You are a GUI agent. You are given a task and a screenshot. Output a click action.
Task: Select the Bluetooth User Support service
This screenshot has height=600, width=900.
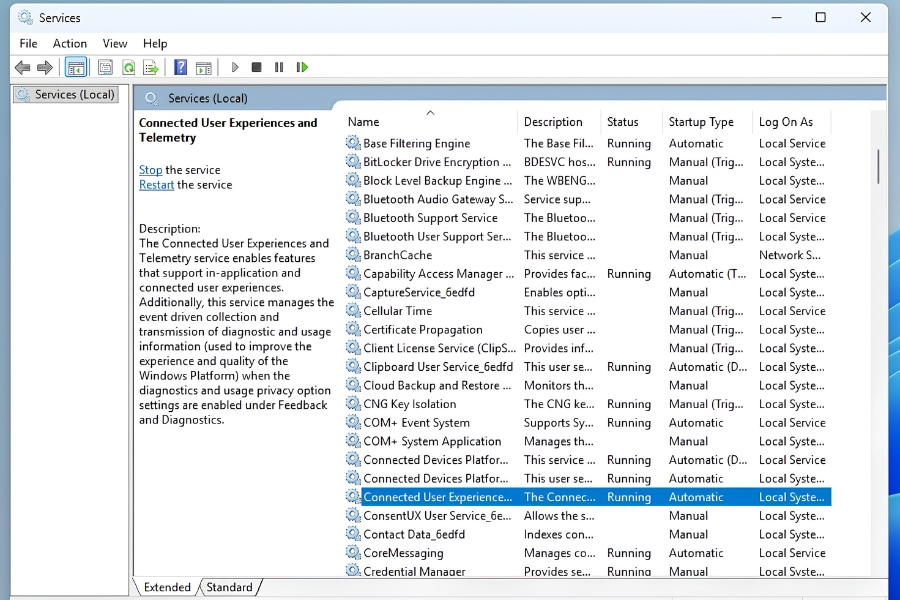coord(588,237)
